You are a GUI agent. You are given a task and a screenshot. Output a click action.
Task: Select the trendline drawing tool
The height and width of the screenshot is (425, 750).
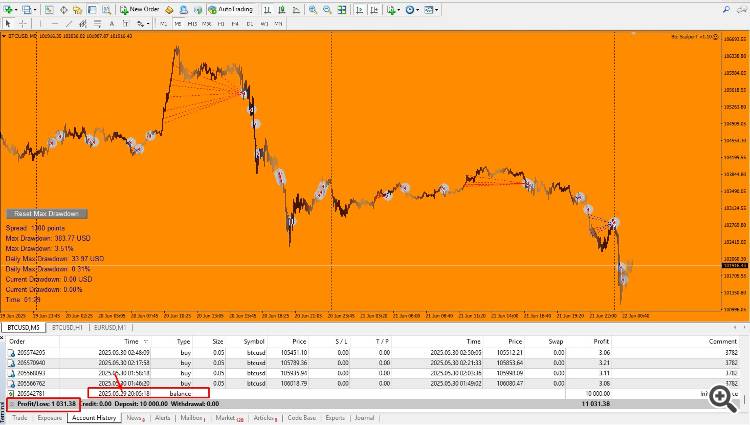pyautogui.click(x=69, y=23)
